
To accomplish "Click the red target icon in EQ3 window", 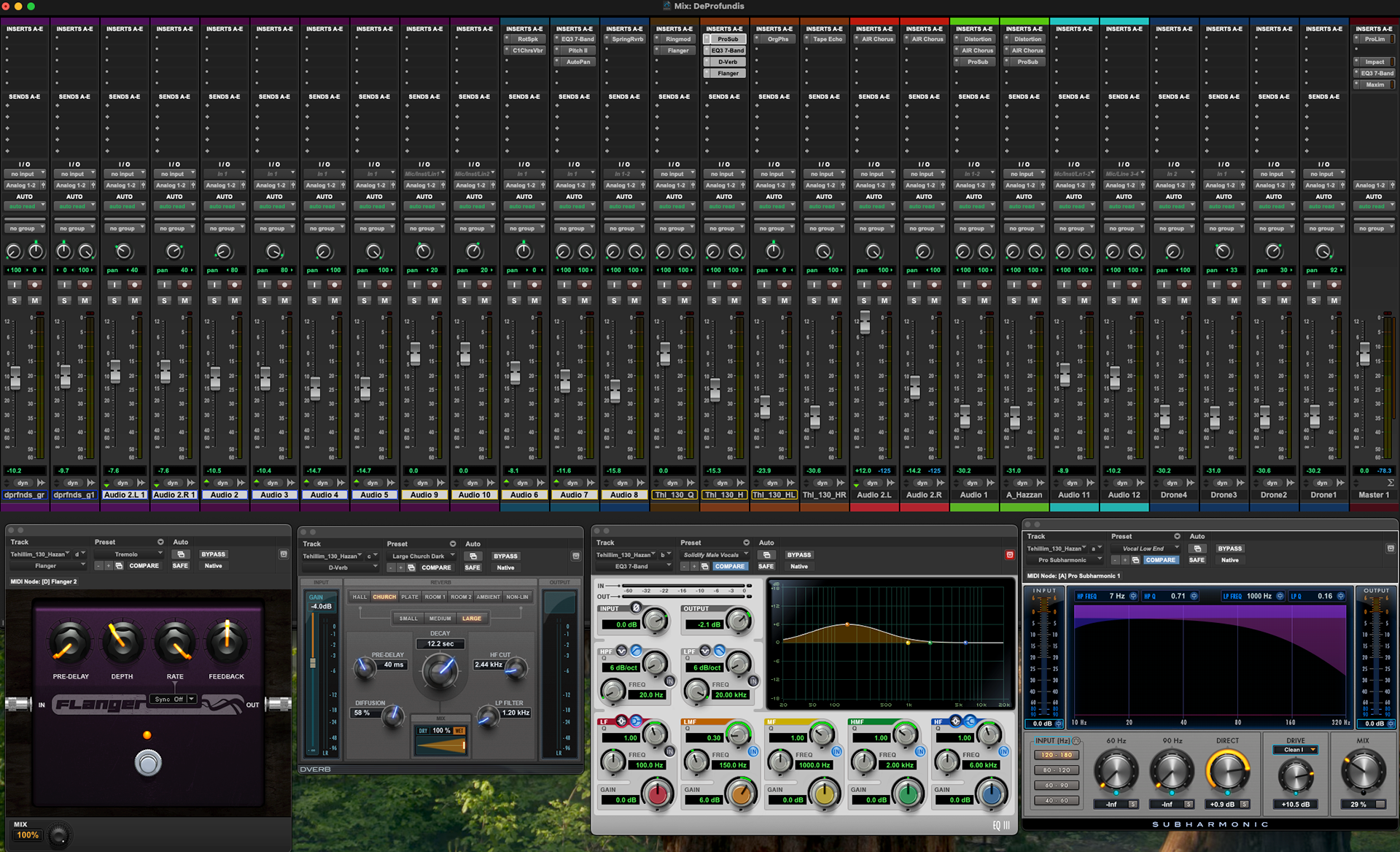I will (x=1010, y=555).
